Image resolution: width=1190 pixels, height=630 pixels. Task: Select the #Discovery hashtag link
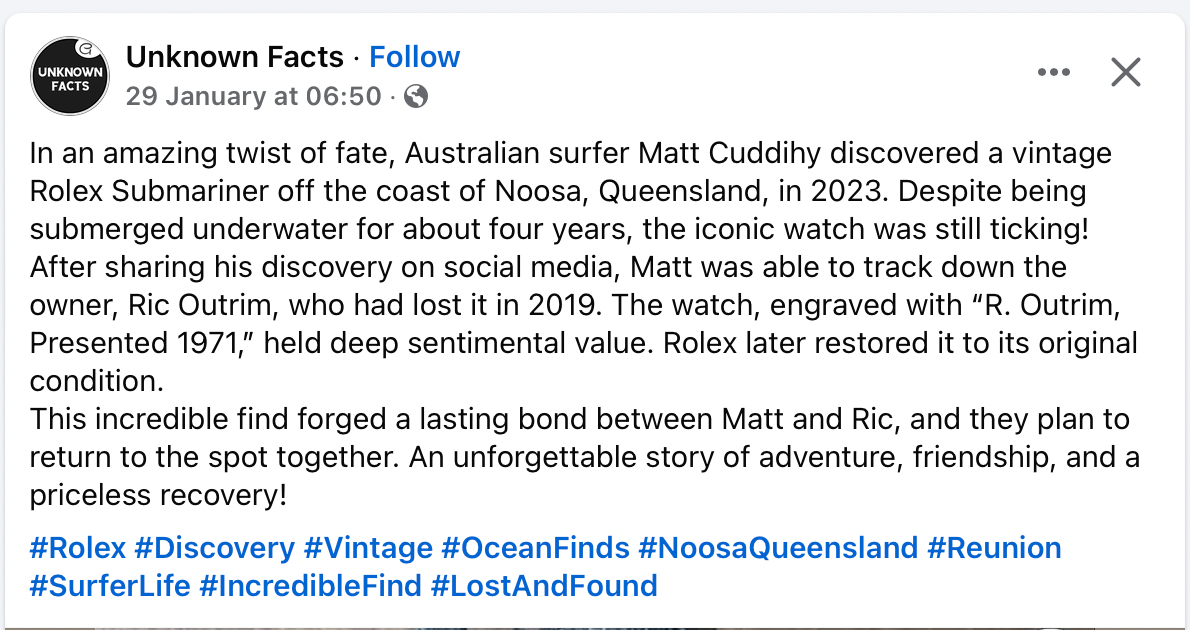click(x=215, y=548)
